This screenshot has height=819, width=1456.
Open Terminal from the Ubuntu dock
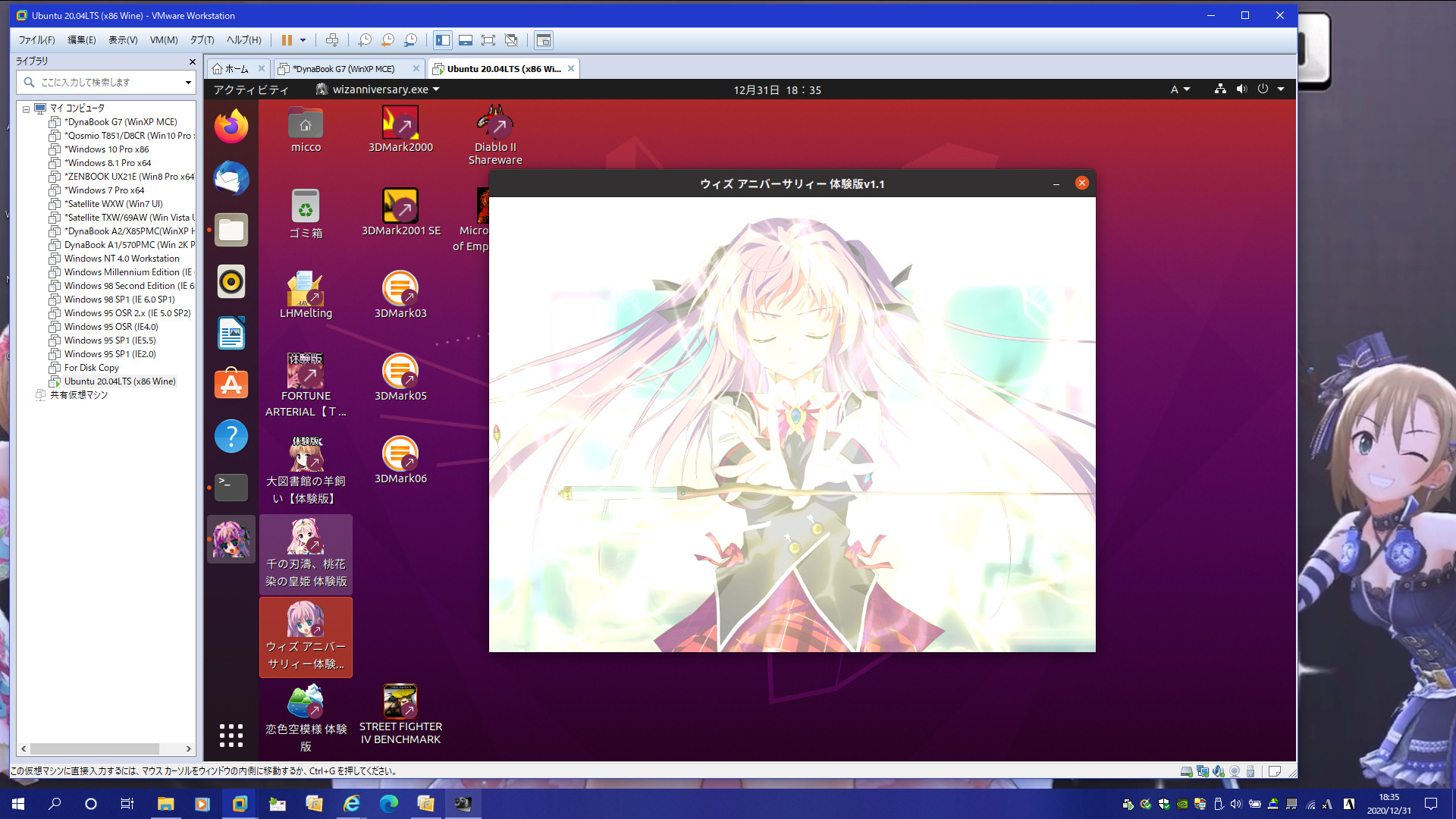pos(231,488)
